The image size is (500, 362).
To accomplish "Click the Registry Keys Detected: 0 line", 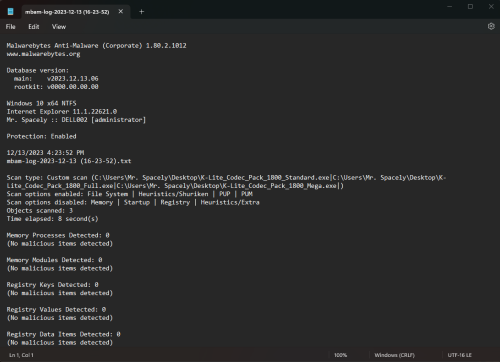I will pyautogui.click(x=52, y=285).
